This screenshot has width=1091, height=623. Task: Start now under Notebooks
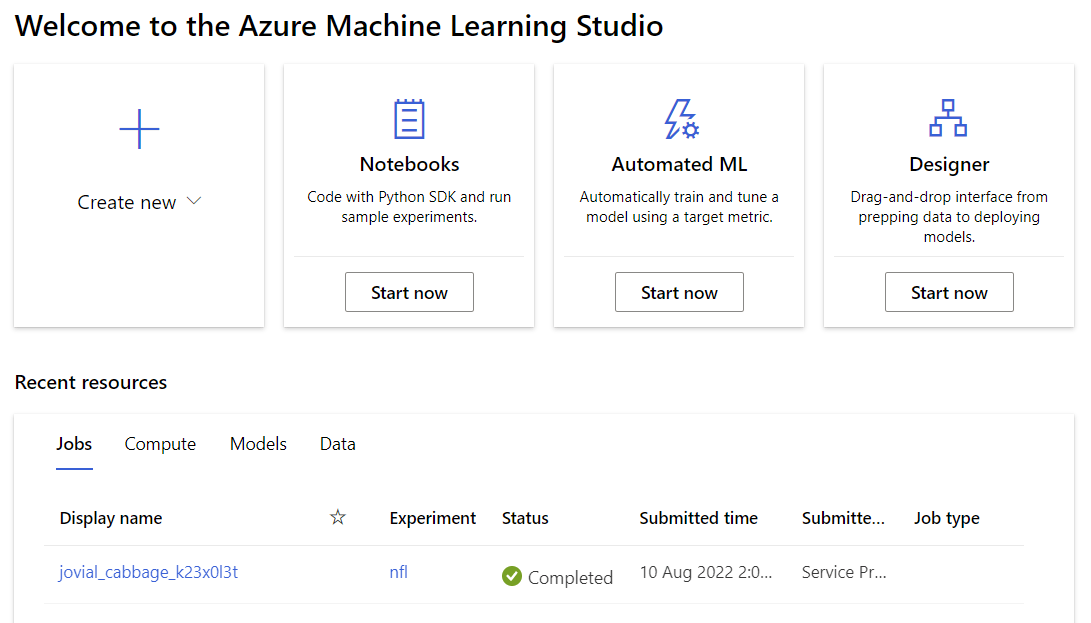click(409, 292)
